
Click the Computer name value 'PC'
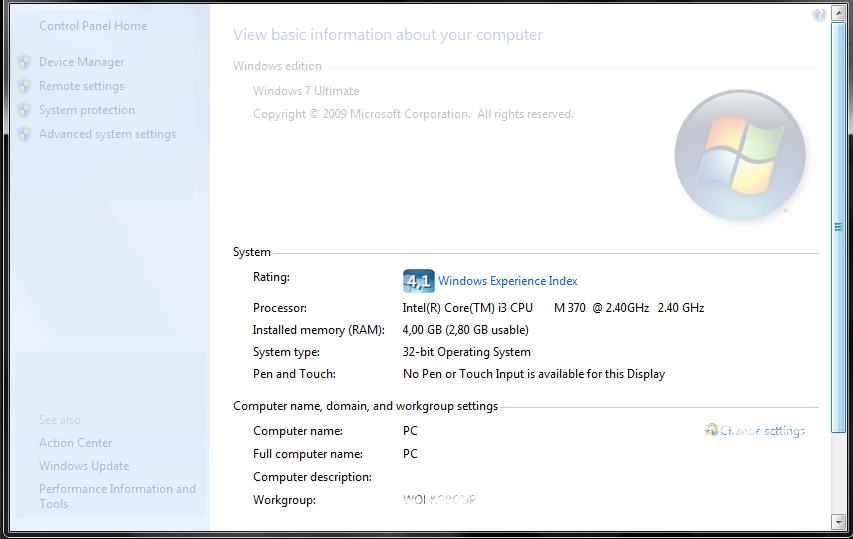(x=410, y=431)
